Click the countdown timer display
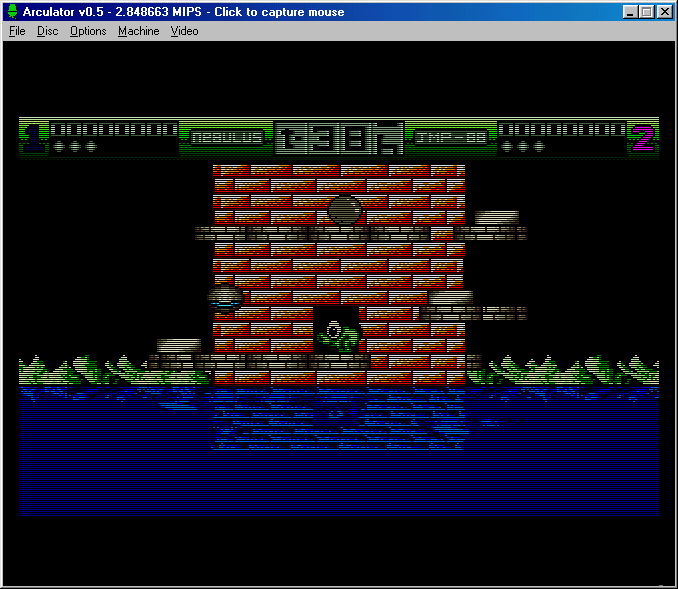 coord(339,138)
